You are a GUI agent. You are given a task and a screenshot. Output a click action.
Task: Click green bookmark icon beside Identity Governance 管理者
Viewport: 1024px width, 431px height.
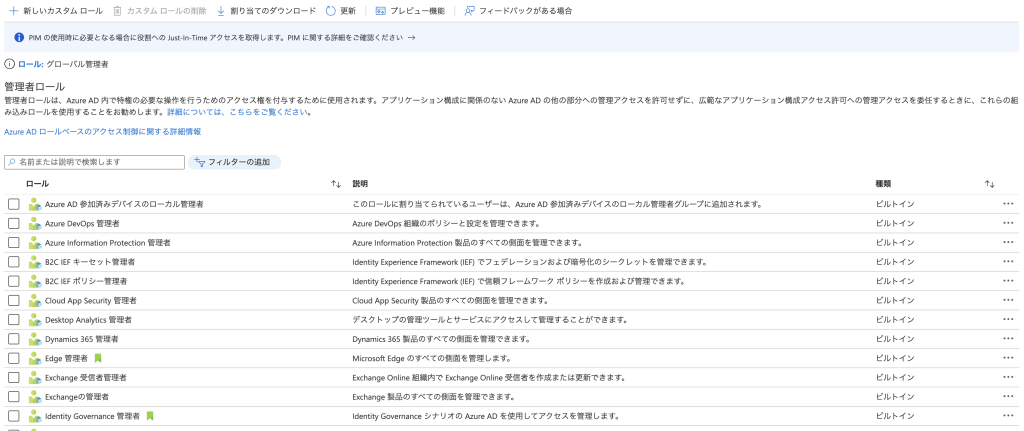click(x=150, y=416)
